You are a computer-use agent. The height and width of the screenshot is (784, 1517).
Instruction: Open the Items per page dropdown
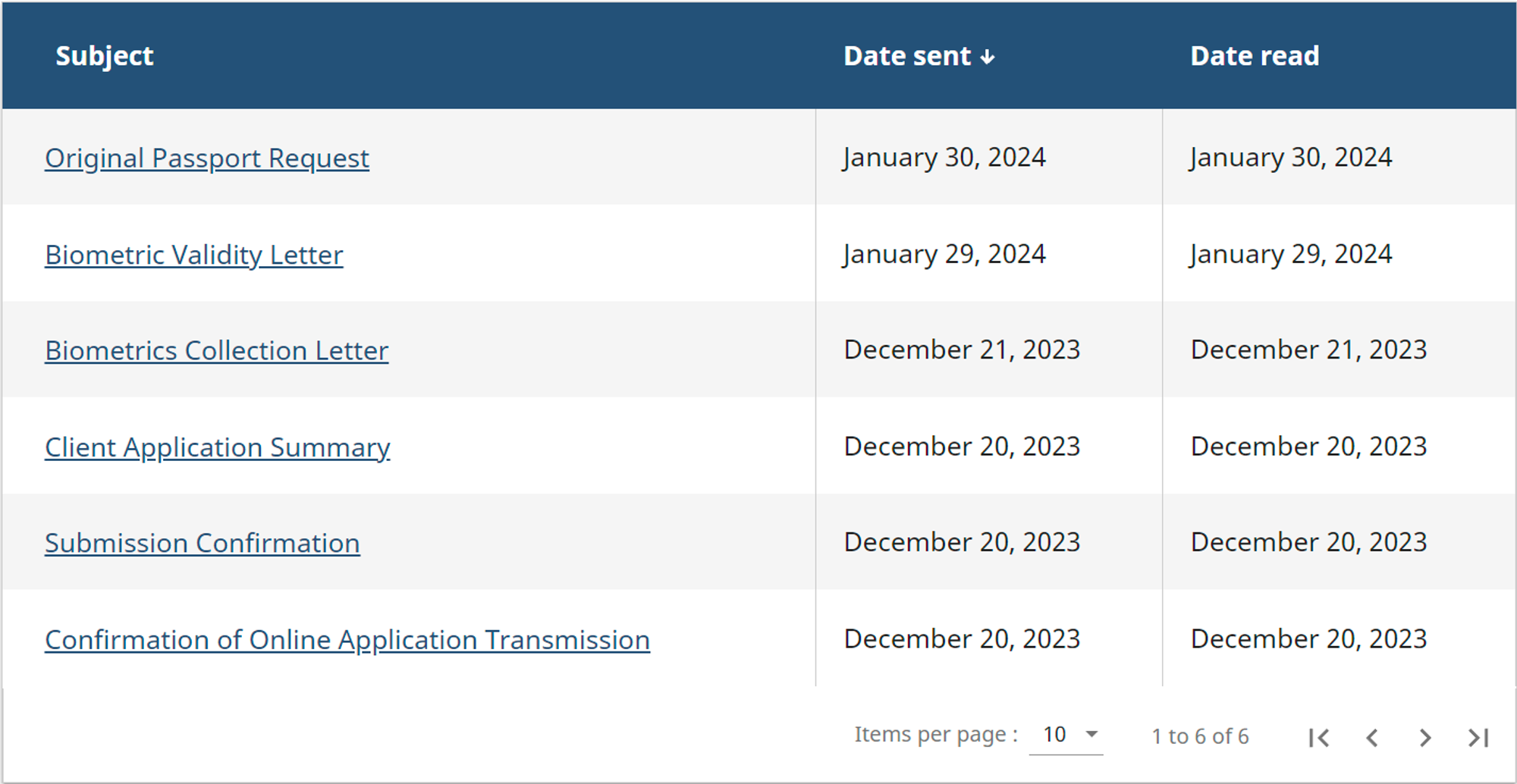(x=1066, y=735)
